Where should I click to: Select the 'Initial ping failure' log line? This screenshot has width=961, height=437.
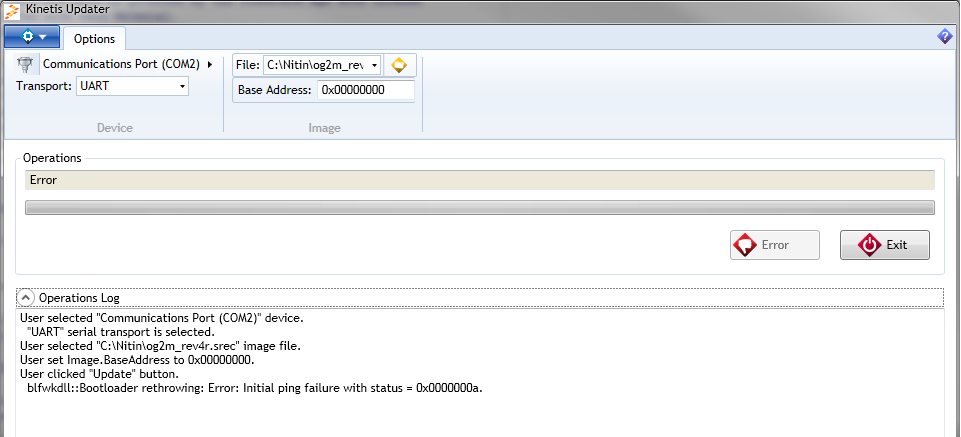pyautogui.click(x=255, y=388)
